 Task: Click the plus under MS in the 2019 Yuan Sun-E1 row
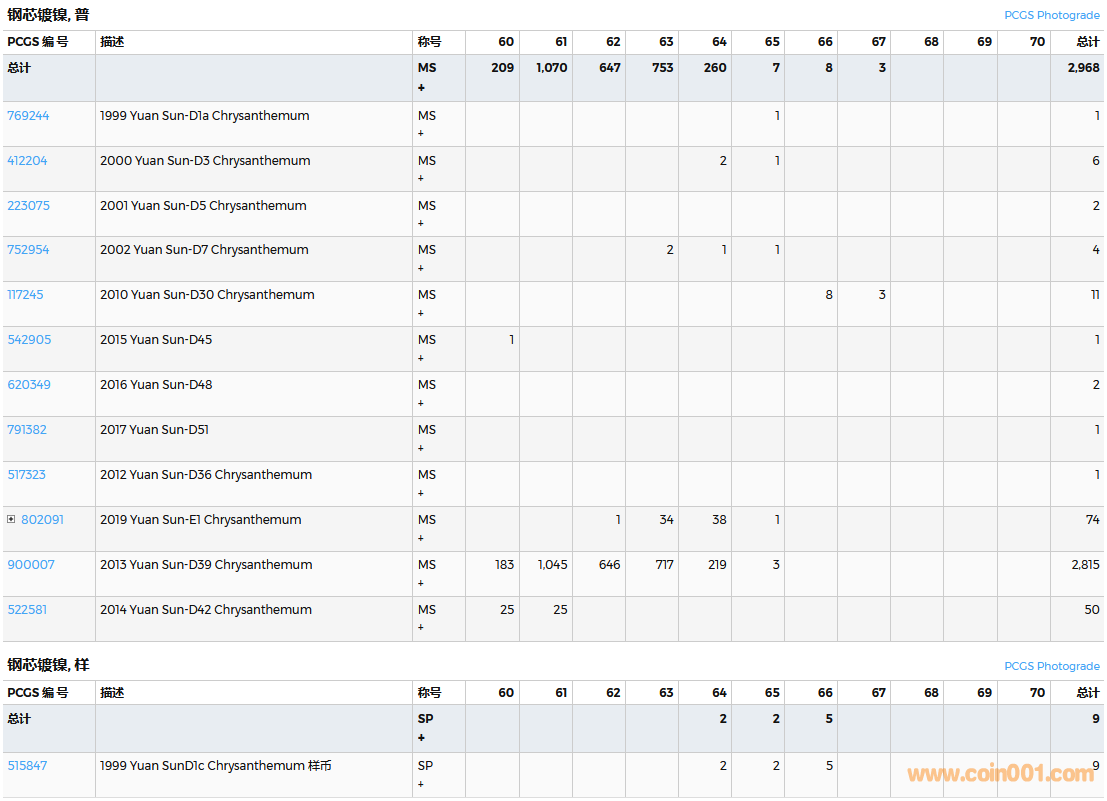pos(421,538)
